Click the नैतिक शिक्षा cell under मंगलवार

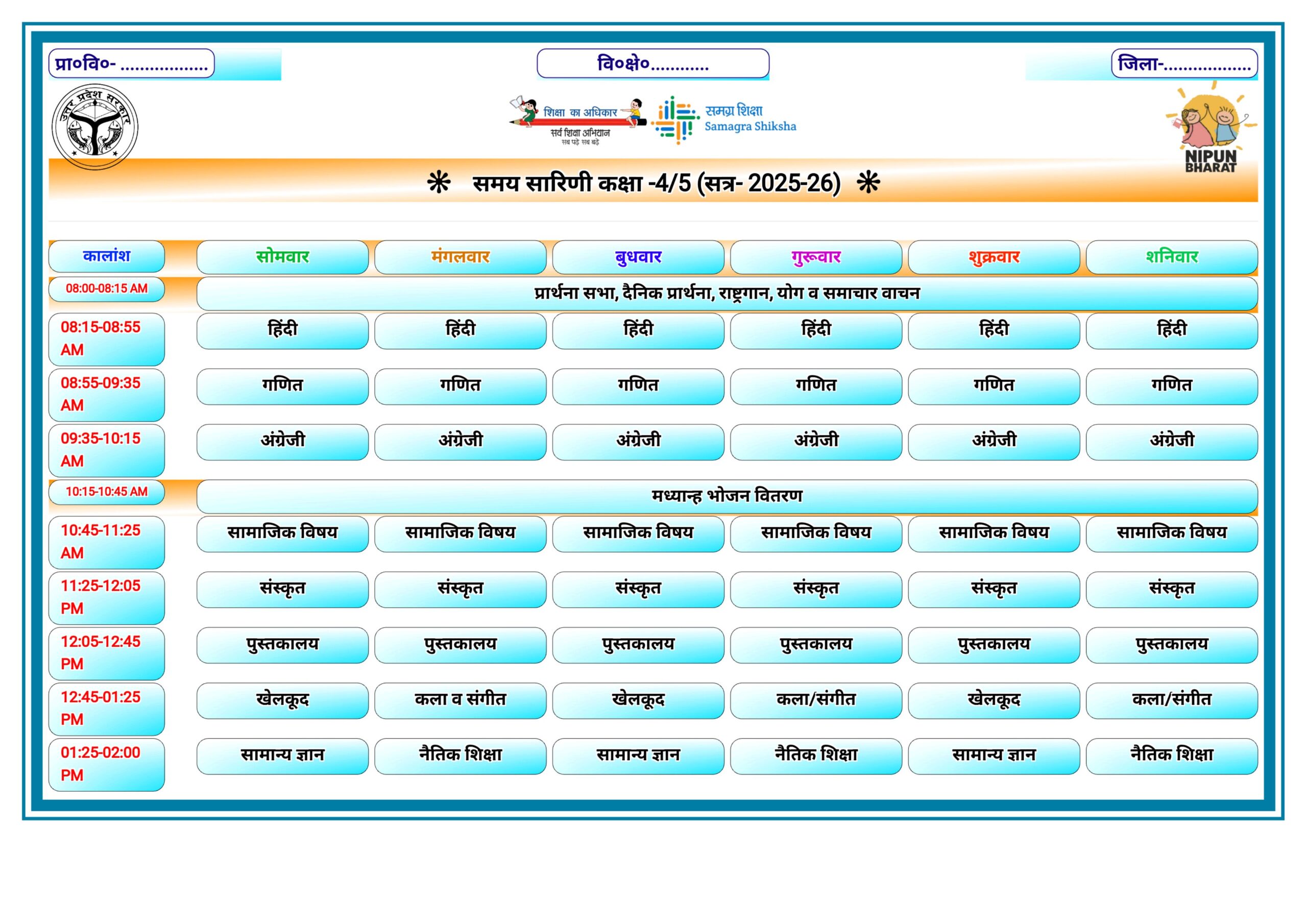point(461,756)
